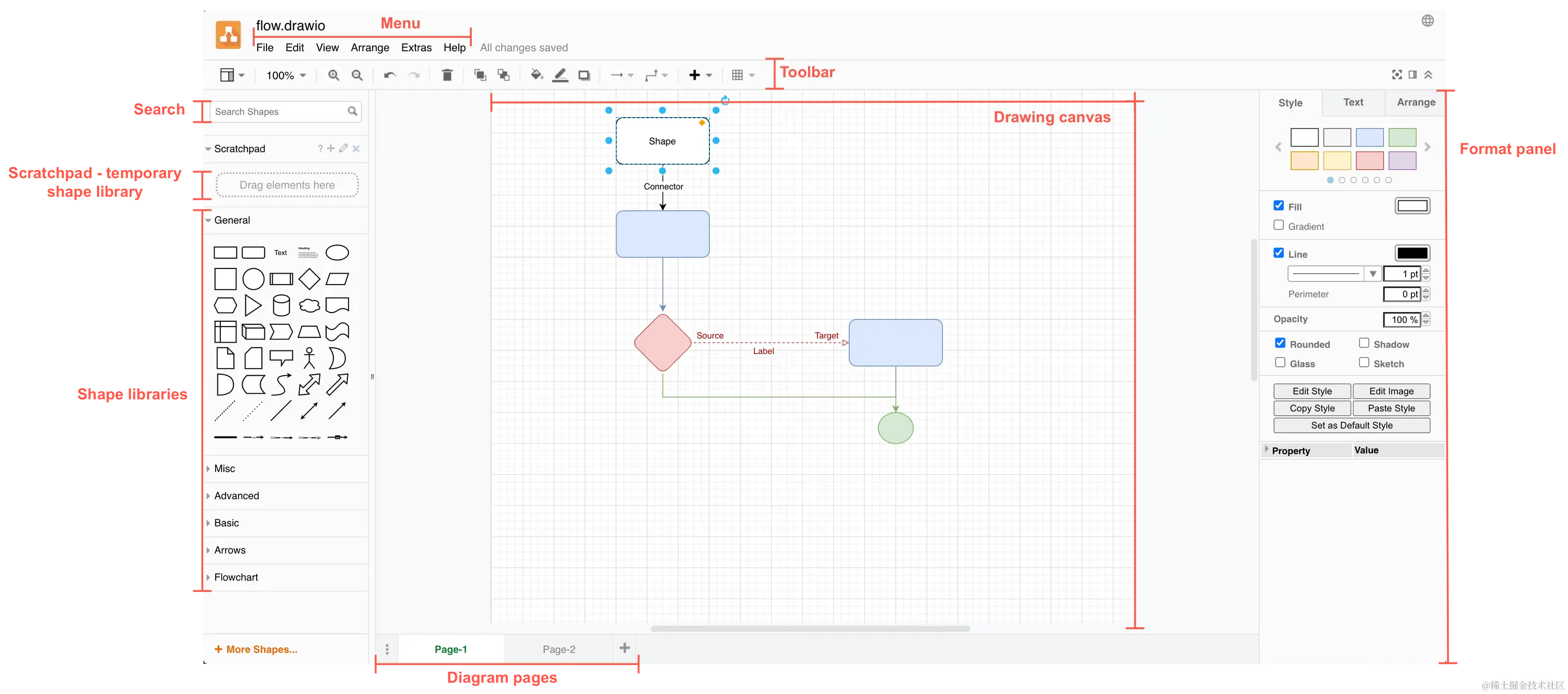
Task: Click the Copy Style button
Action: 1312,408
